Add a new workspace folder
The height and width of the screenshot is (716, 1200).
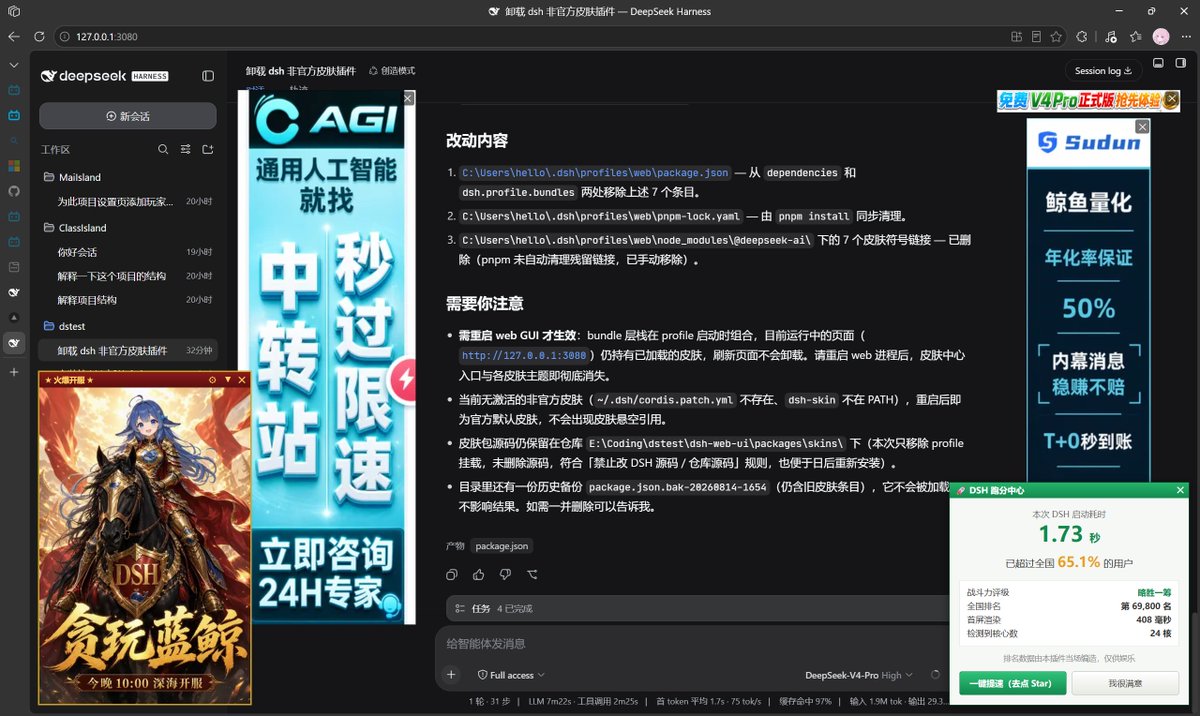tap(208, 150)
